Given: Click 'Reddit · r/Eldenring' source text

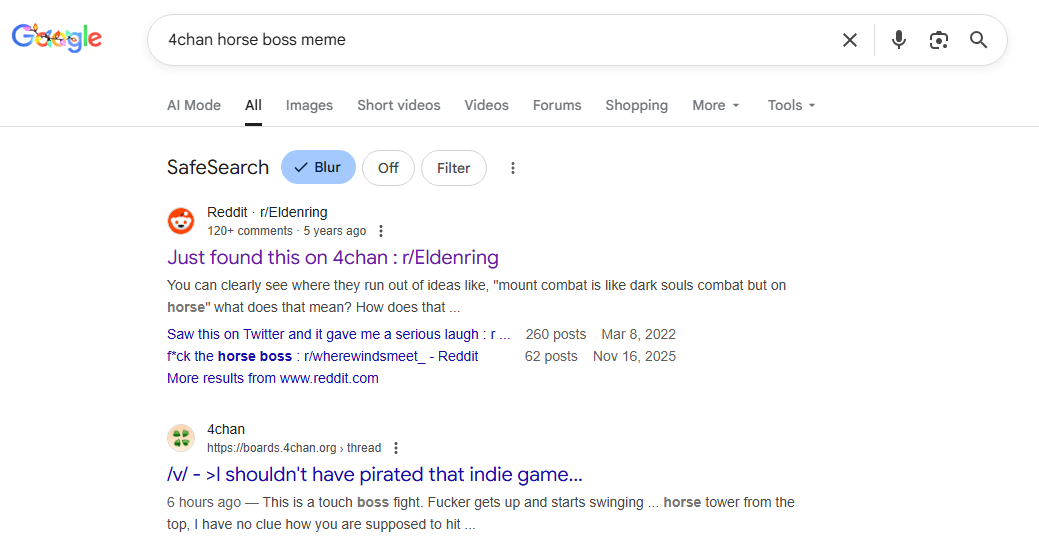Looking at the screenshot, I should tap(267, 213).
